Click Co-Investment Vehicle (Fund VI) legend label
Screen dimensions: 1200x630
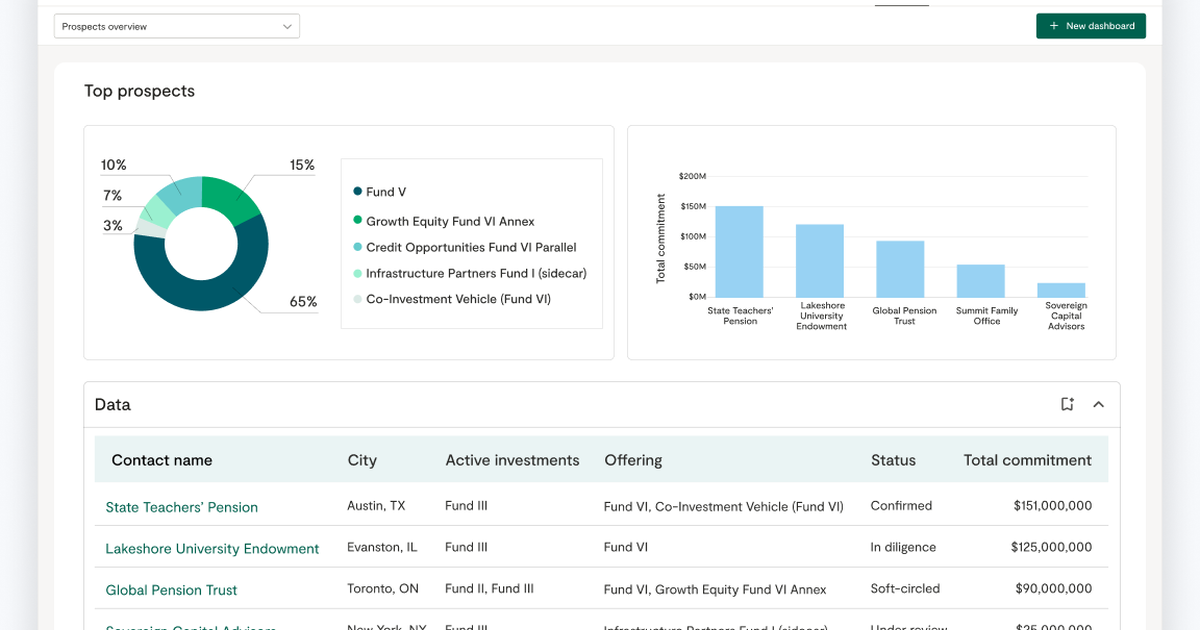(458, 299)
